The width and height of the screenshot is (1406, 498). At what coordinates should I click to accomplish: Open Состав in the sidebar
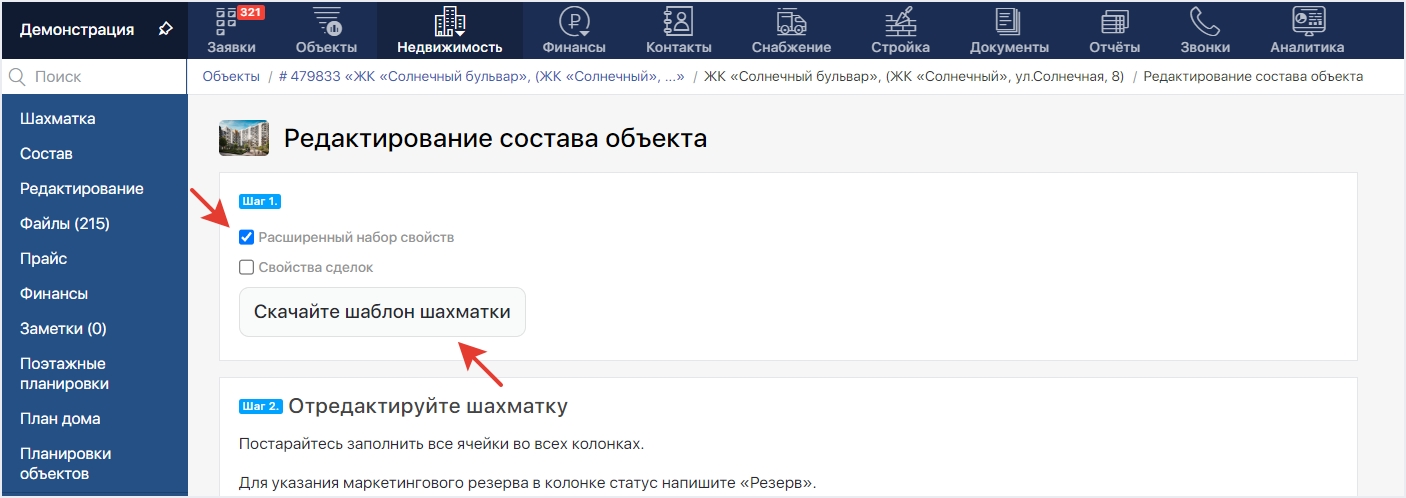(46, 154)
